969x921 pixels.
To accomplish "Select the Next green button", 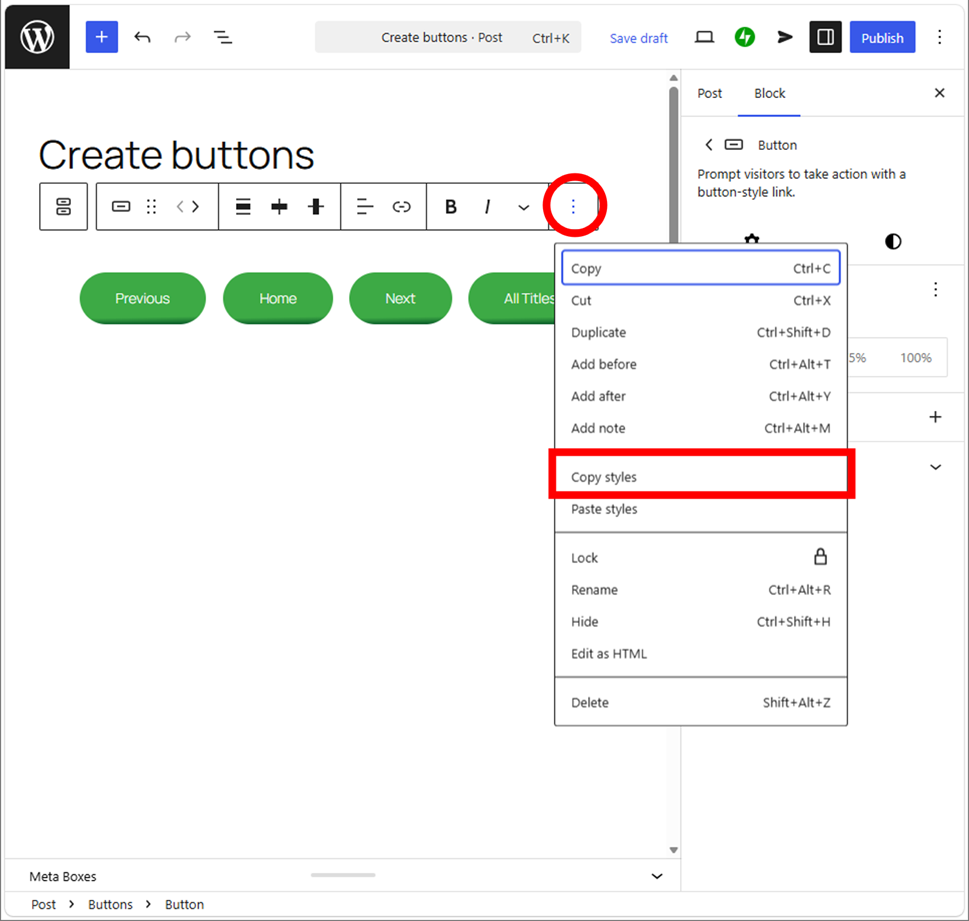I will pos(400,299).
